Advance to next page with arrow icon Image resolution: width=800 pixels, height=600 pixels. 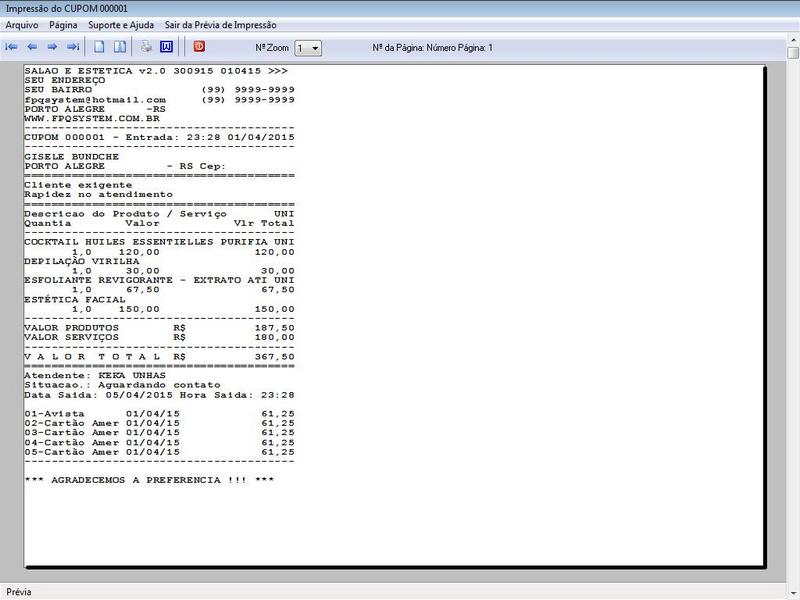tap(52, 47)
